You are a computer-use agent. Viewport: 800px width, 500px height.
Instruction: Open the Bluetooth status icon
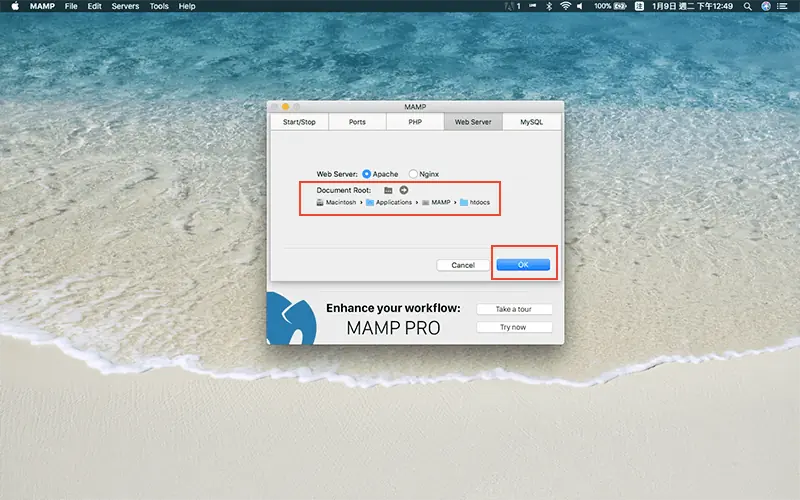tap(549, 6)
